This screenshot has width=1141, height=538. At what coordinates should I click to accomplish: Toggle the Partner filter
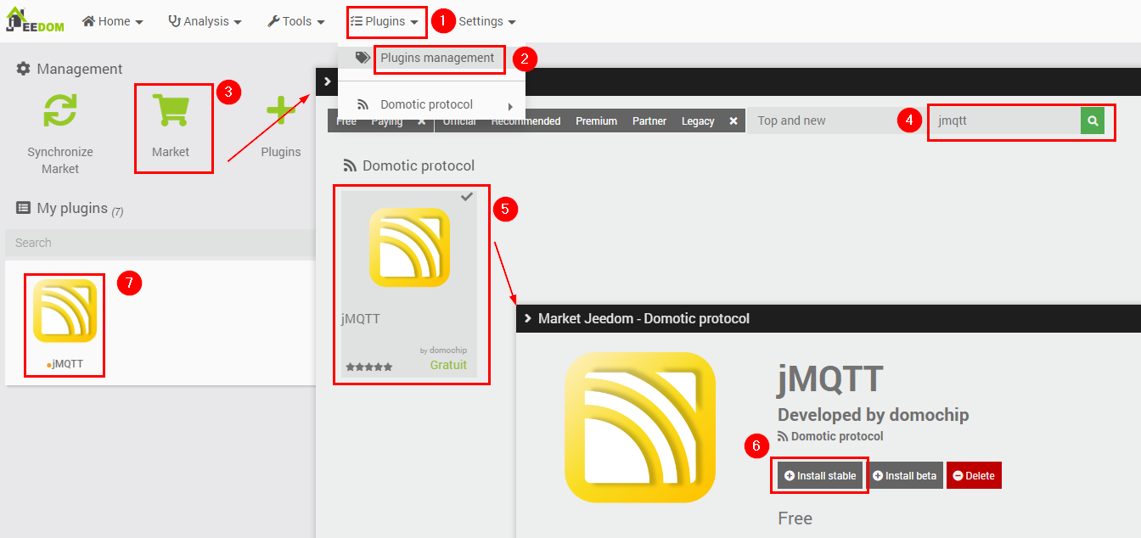point(649,121)
